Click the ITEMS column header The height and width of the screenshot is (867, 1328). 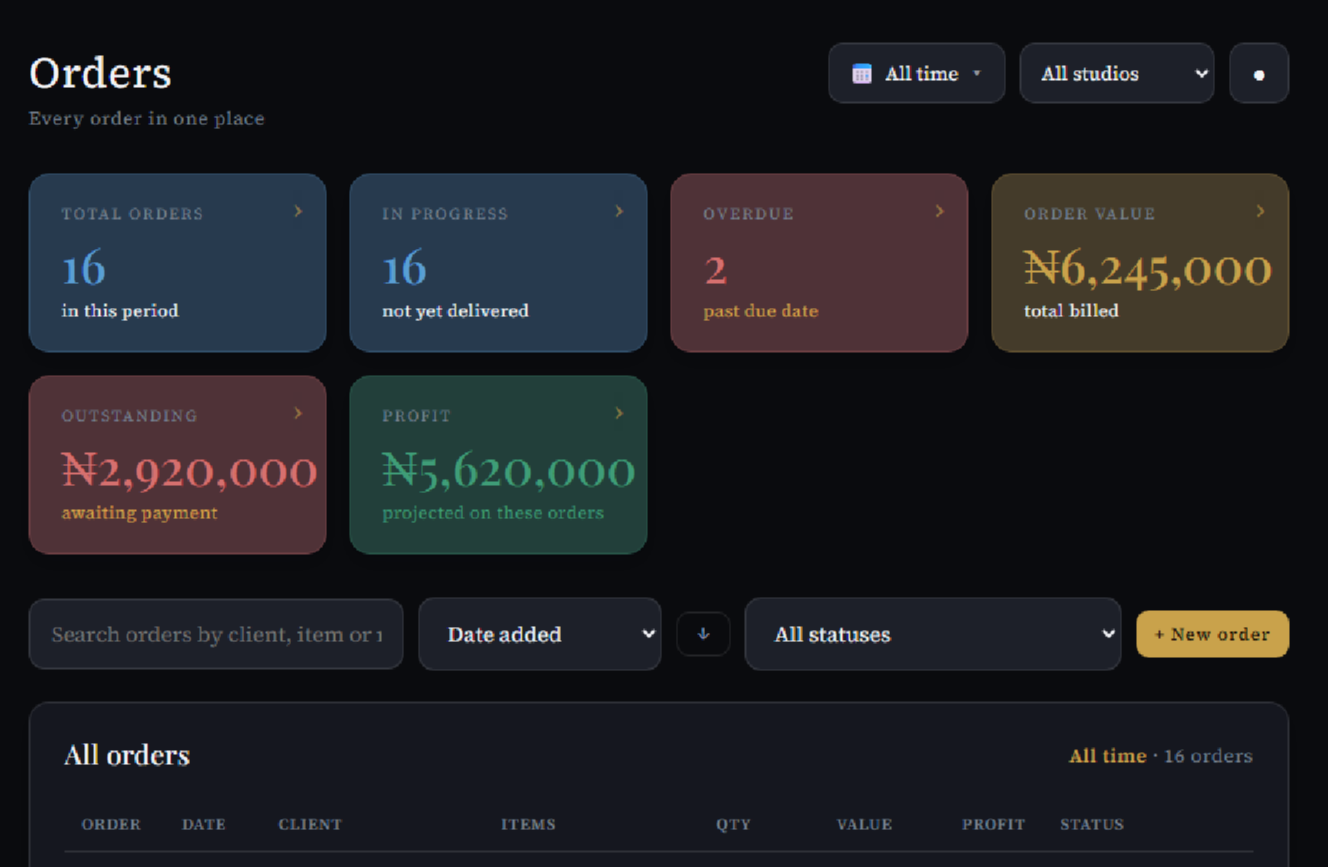(528, 825)
